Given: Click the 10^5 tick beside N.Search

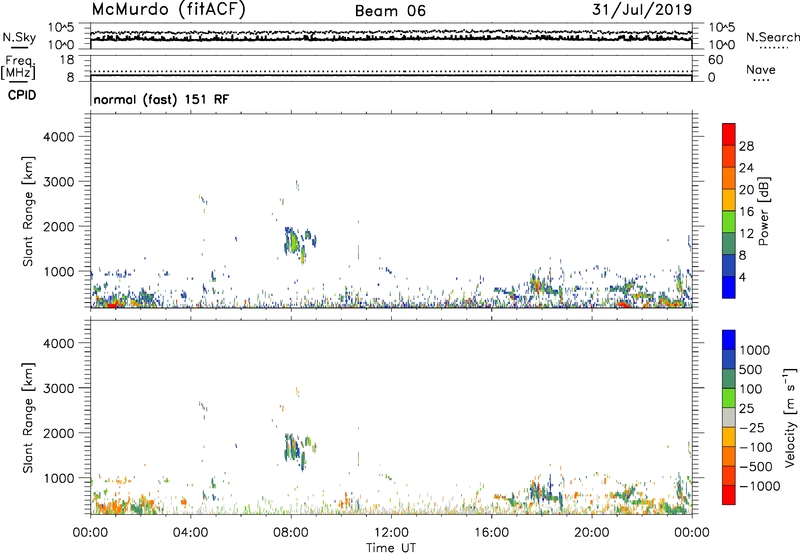Looking at the screenshot, I should [722, 27].
